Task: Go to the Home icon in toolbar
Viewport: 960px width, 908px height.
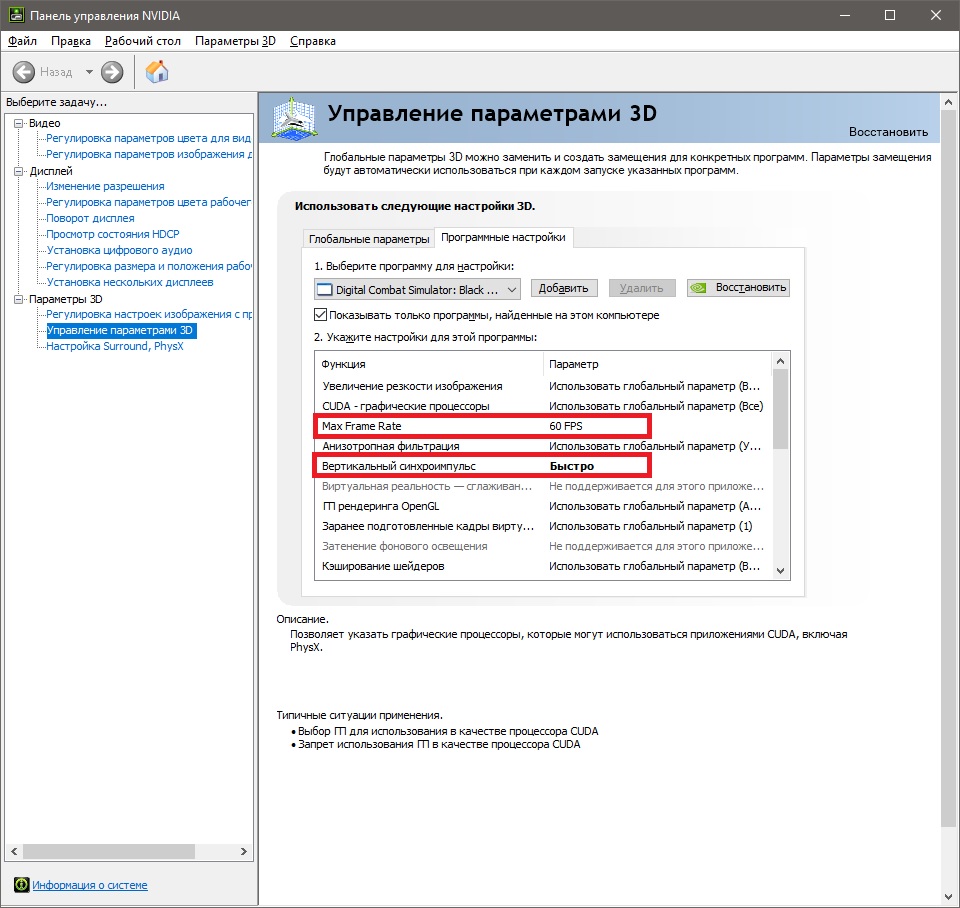Action: click(x=157, y=72)
